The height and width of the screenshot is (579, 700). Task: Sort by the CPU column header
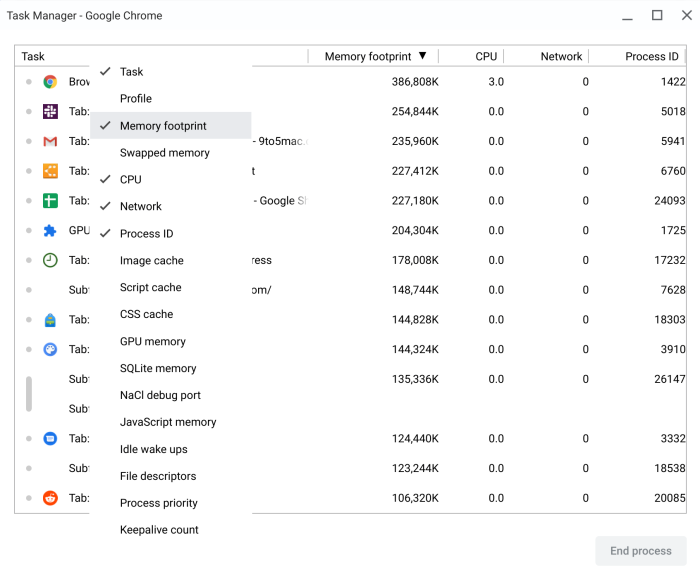[x=486, y=57]
